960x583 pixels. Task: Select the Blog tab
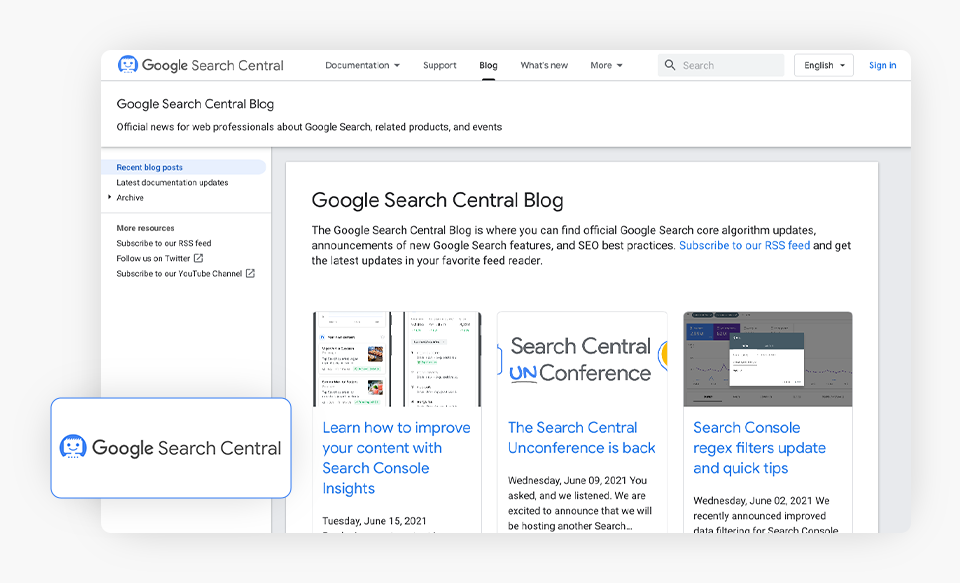coord(488,65)
